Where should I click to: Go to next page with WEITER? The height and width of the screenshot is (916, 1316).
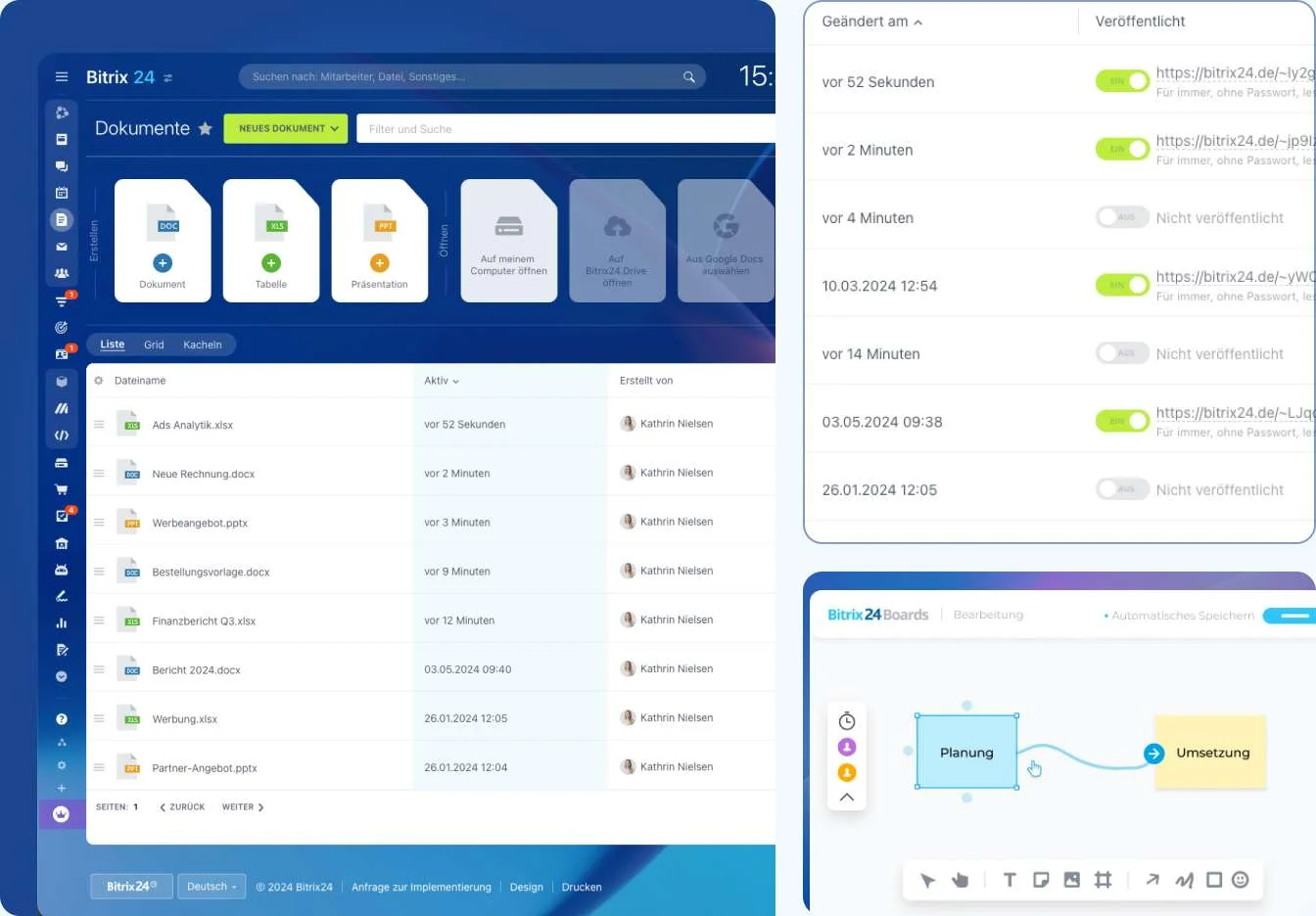pos(243,807)
